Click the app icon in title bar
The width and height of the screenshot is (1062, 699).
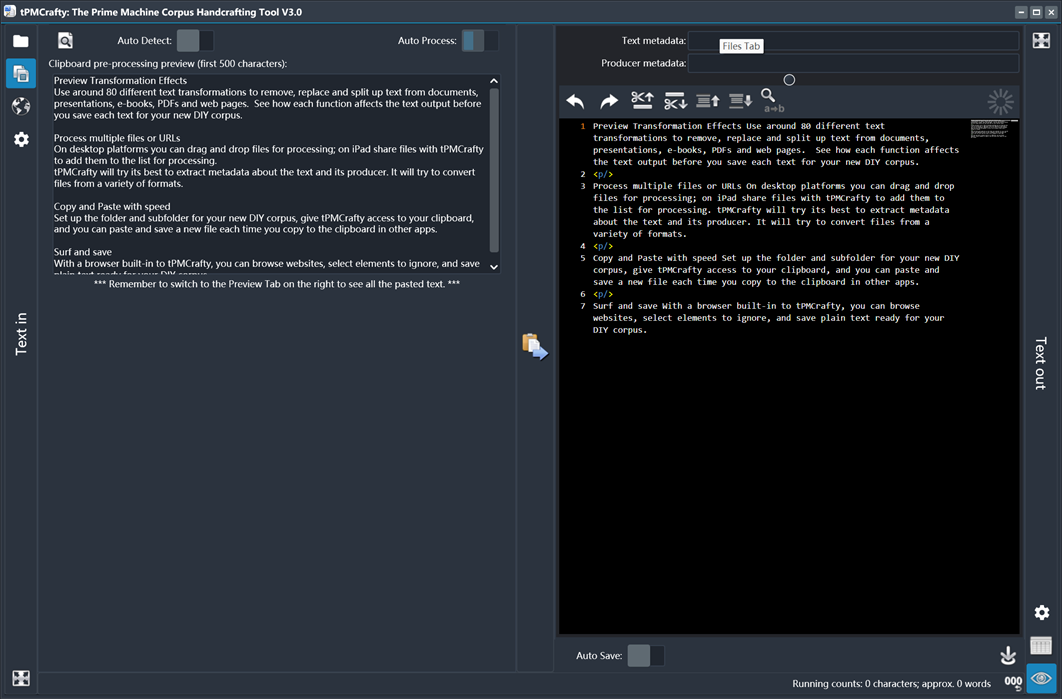click(x=9, y=12)
